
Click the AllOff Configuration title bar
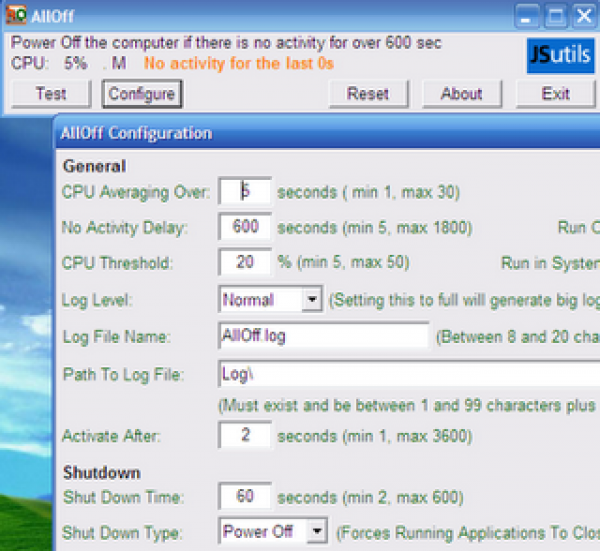(328, 133)
